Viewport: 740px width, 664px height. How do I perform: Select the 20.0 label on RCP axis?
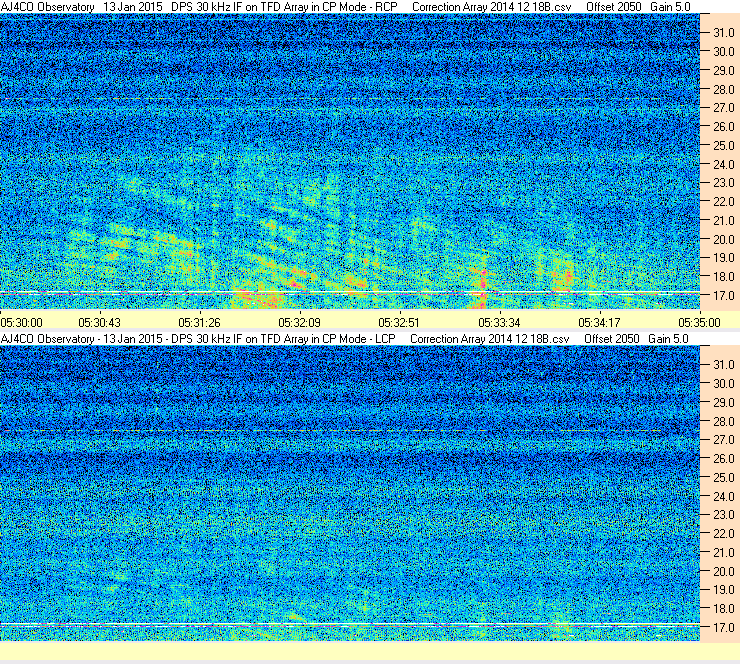coord(724,239)
